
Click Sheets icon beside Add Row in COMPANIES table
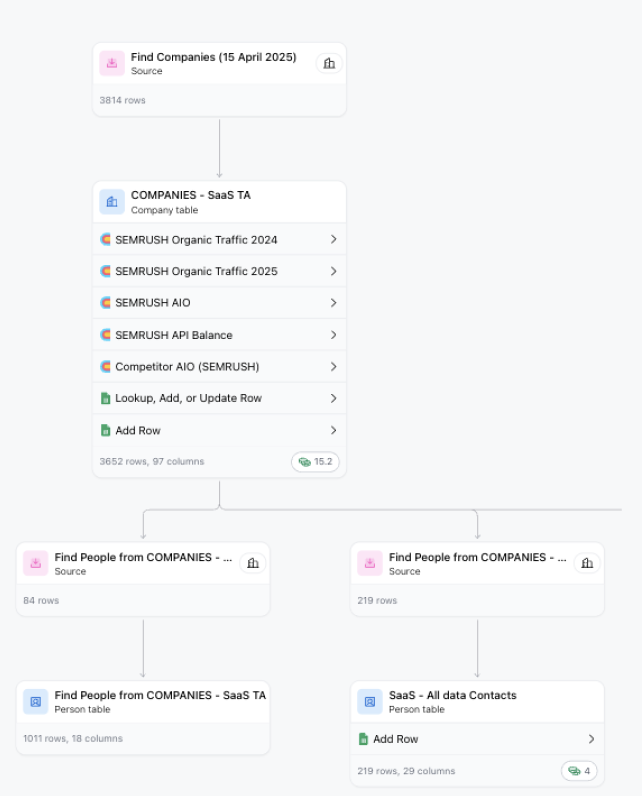pos(106,430)
